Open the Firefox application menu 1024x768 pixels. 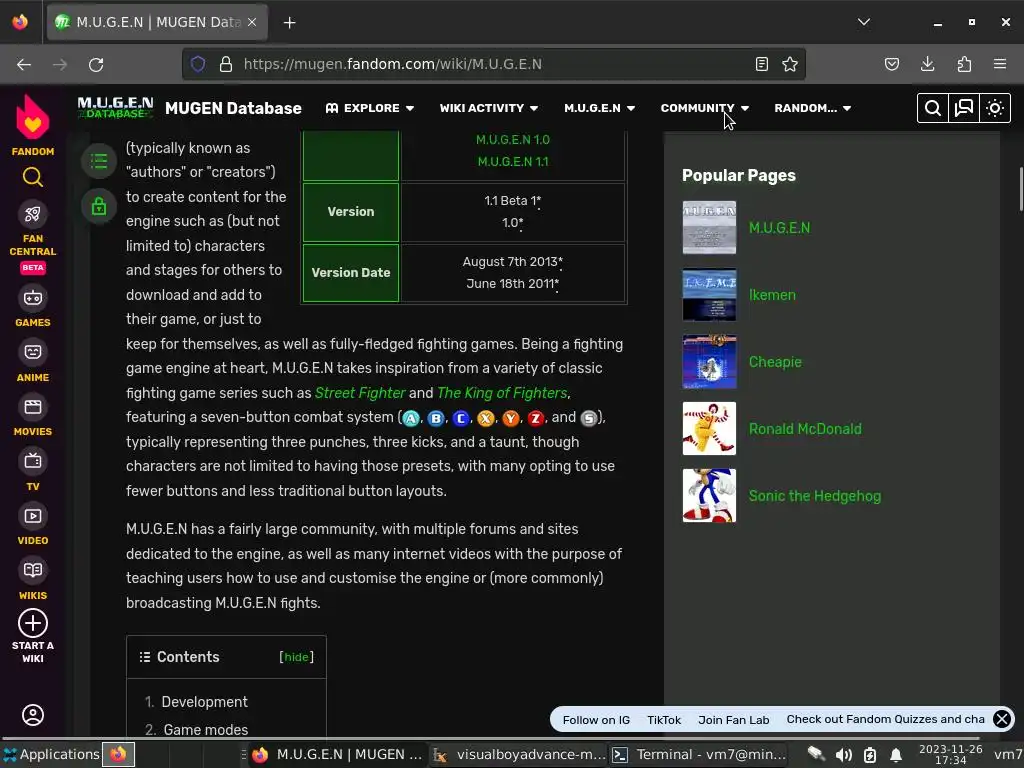(x=1000, y=64)
